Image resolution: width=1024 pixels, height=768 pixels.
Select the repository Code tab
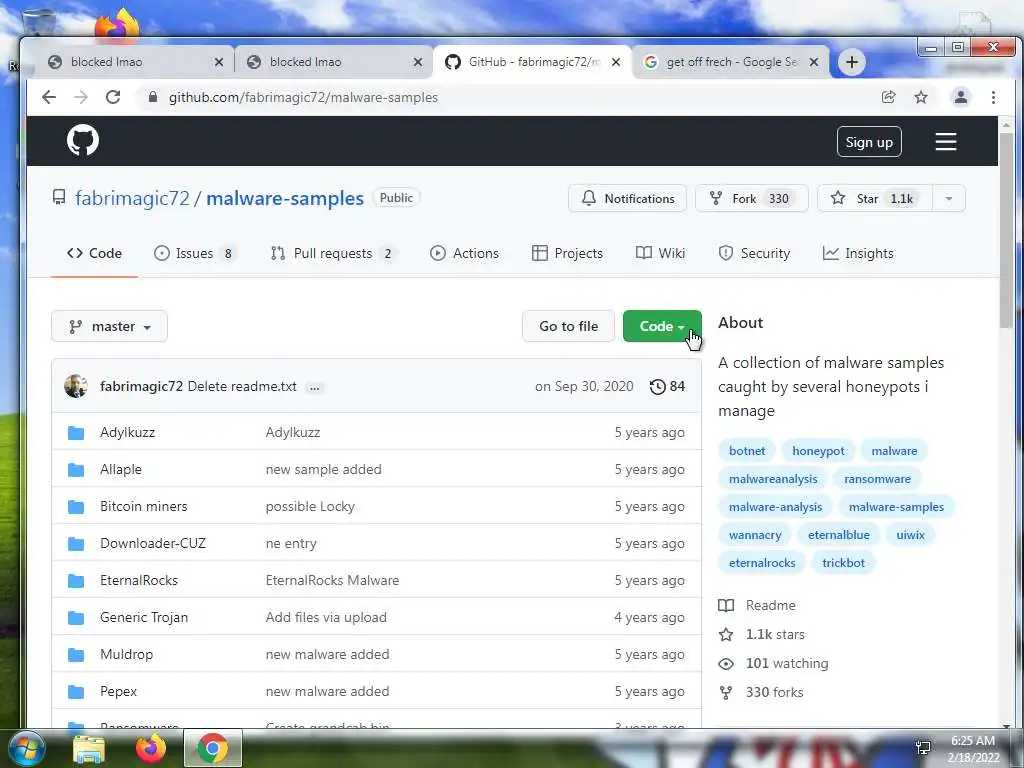tap(94, 253)
